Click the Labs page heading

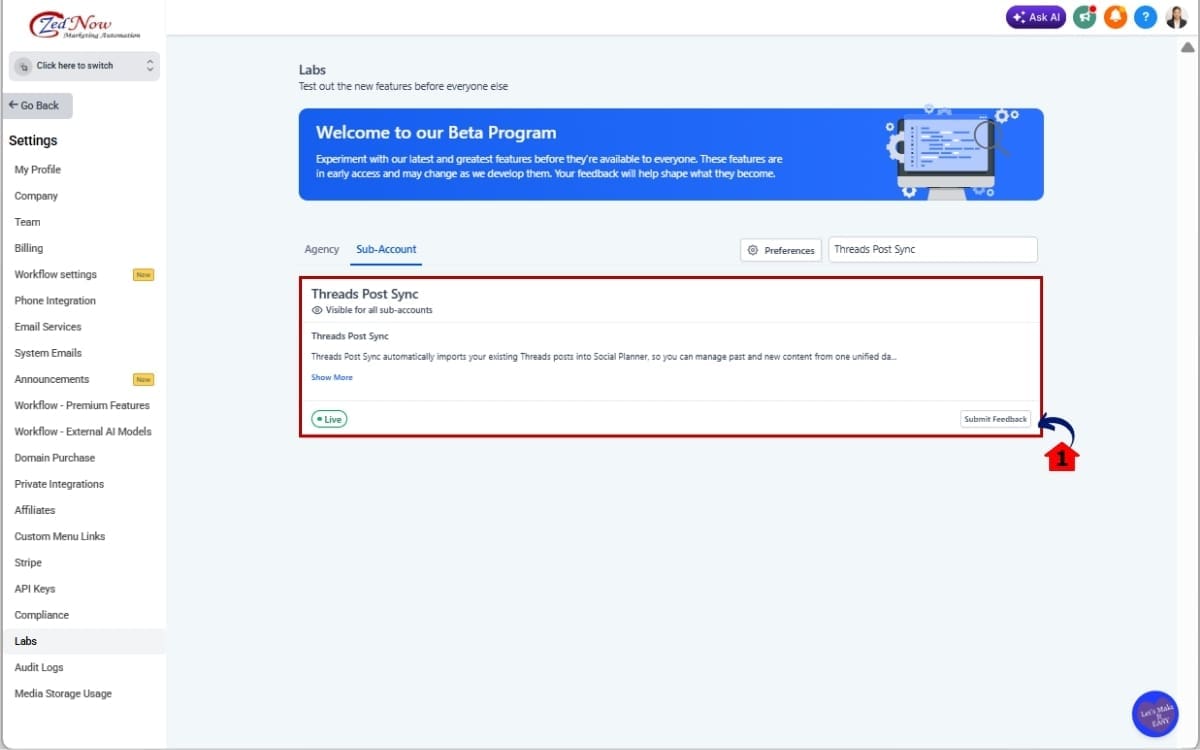point(312,70)
